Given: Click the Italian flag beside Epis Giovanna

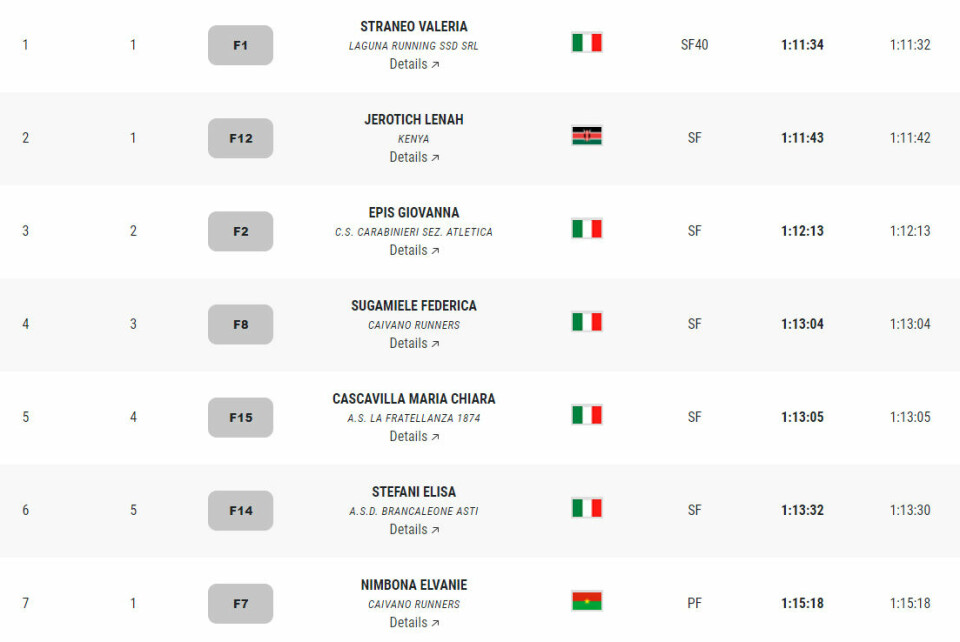Looking at the screenshot, I should (587, 229).
